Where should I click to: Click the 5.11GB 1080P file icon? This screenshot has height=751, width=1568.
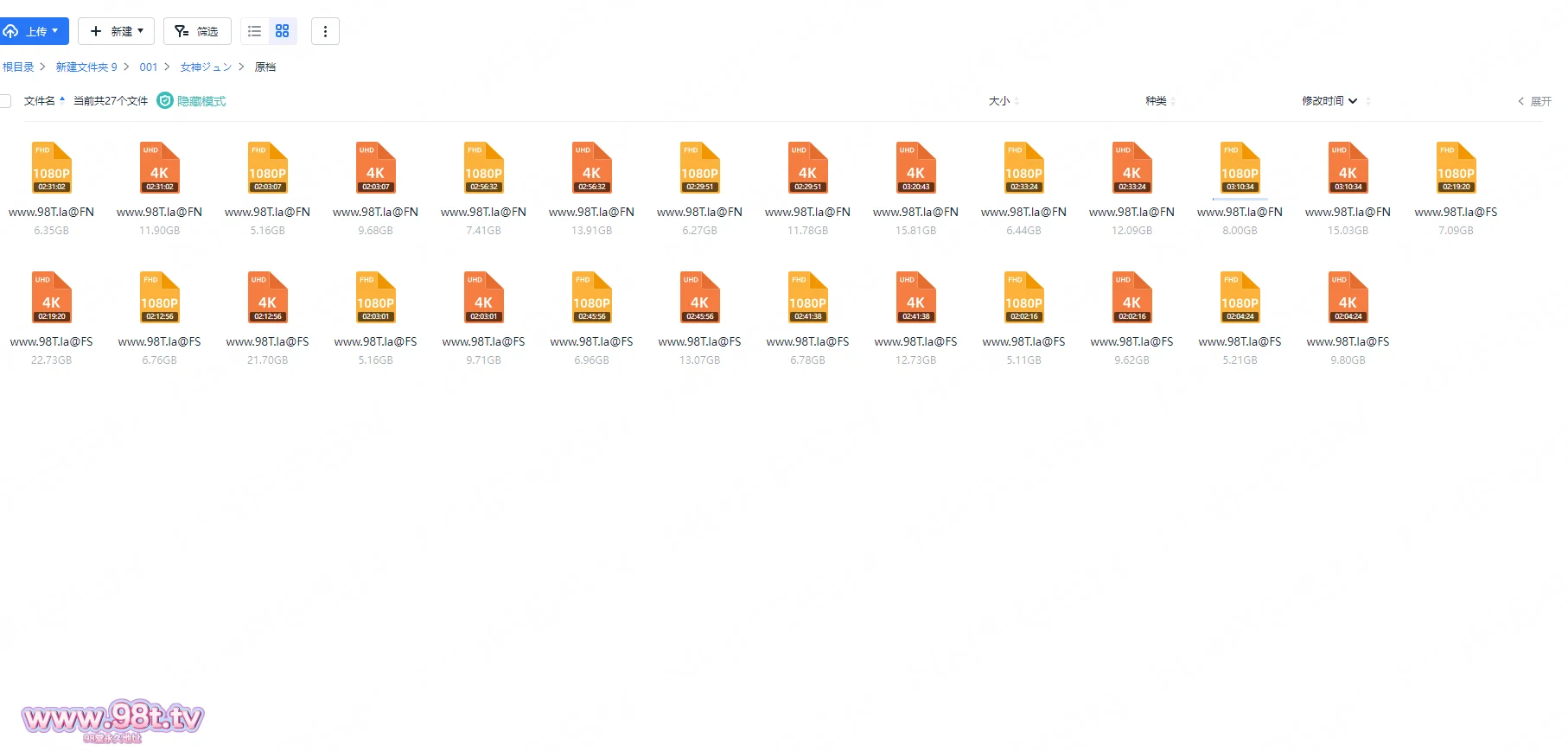(x=1023, y=297)
